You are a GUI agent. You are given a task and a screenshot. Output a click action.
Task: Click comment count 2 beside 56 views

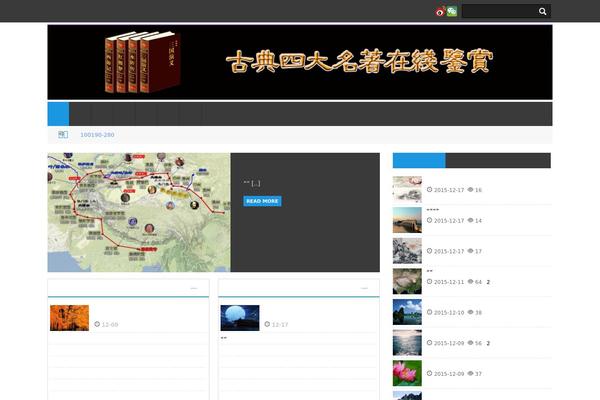pos(488,343)
